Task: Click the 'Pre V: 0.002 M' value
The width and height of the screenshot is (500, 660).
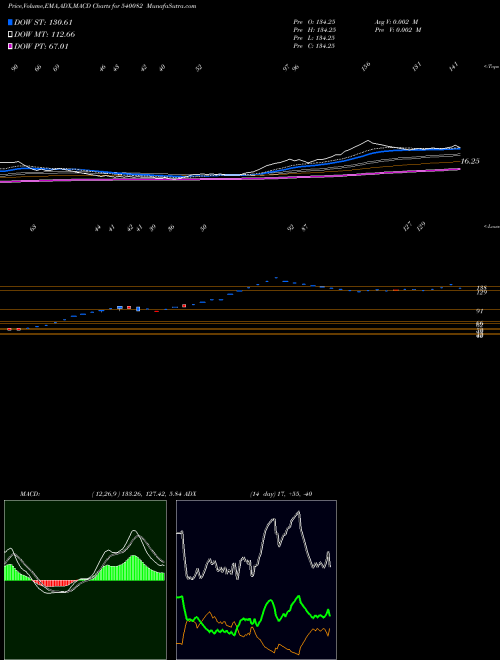Action: point(398,30)
